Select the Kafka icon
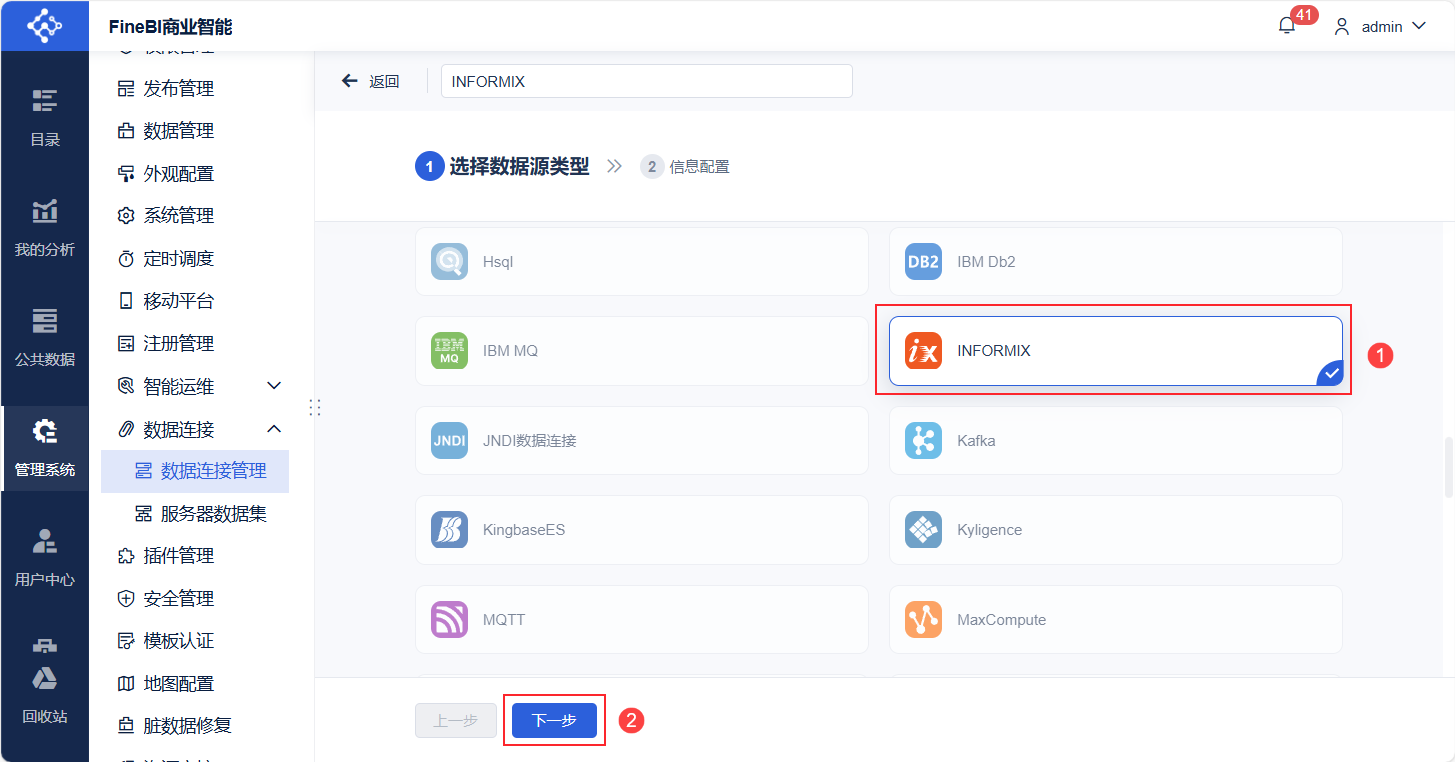 pos(923,441)
